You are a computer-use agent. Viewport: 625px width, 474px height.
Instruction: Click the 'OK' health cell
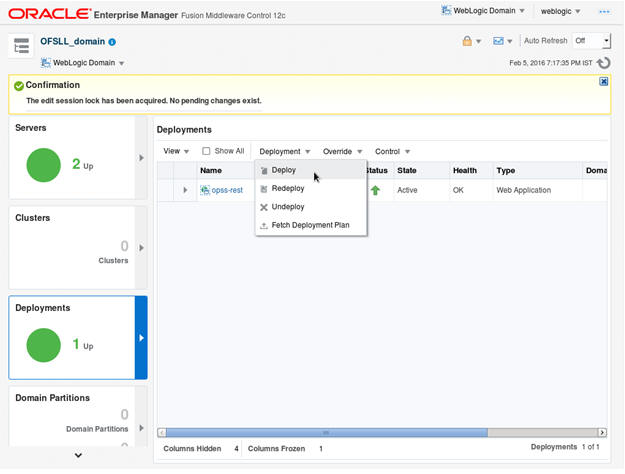pos(458,191)
